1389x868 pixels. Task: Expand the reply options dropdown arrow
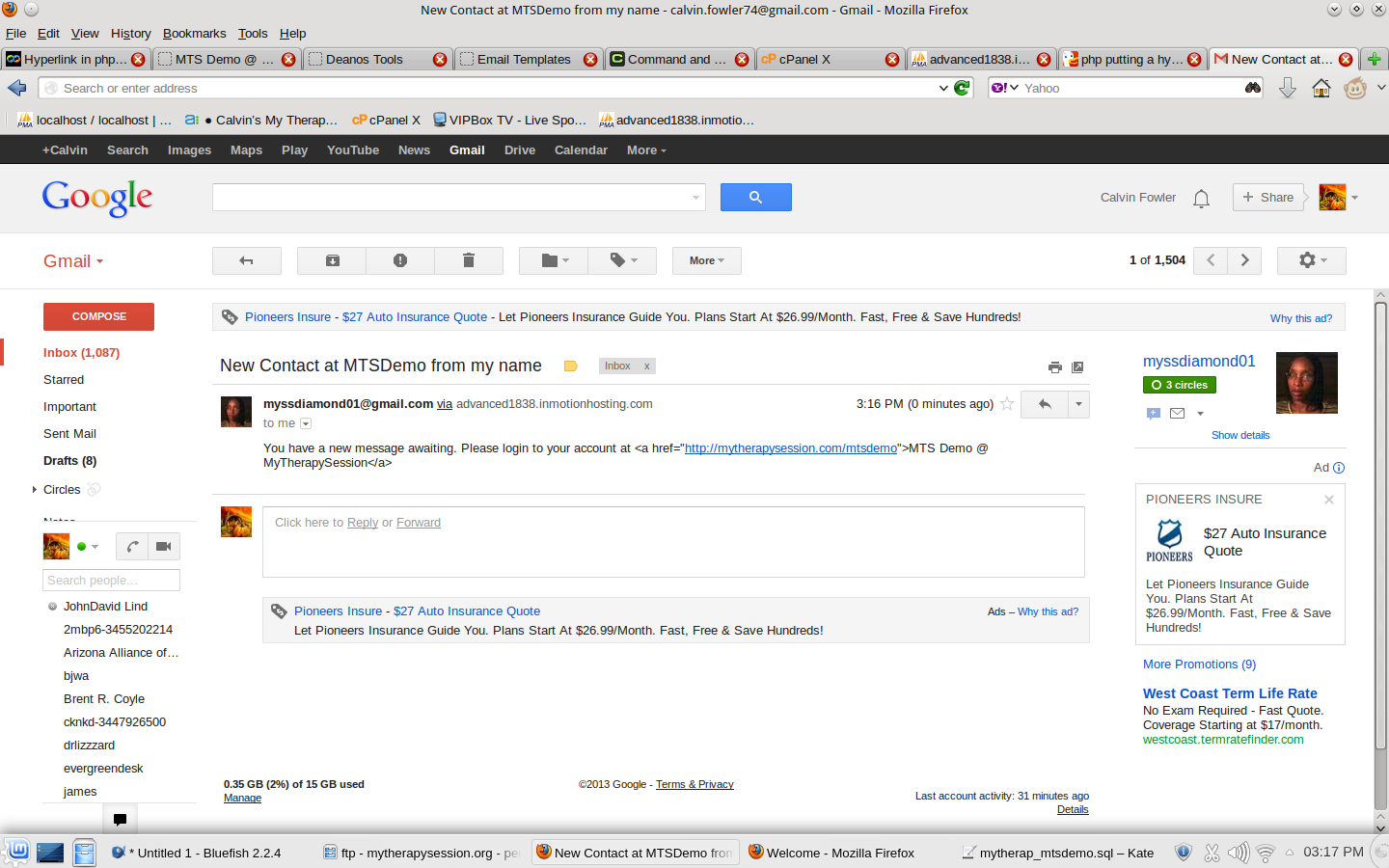1078,404
